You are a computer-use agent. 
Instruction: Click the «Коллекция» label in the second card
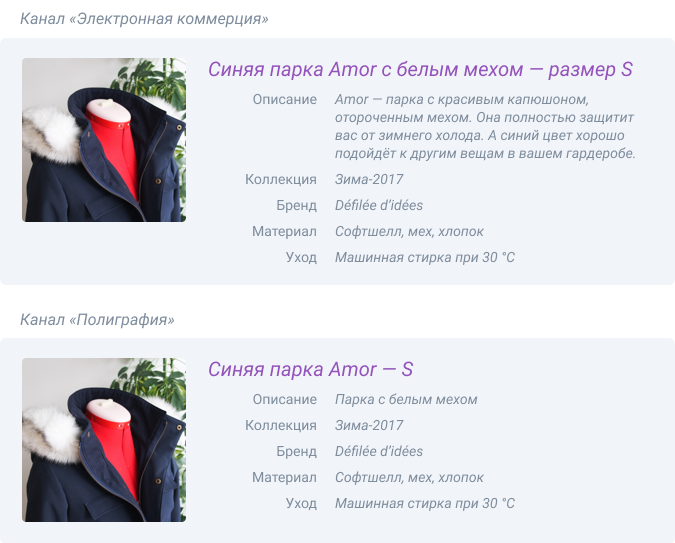pos(281,425)
